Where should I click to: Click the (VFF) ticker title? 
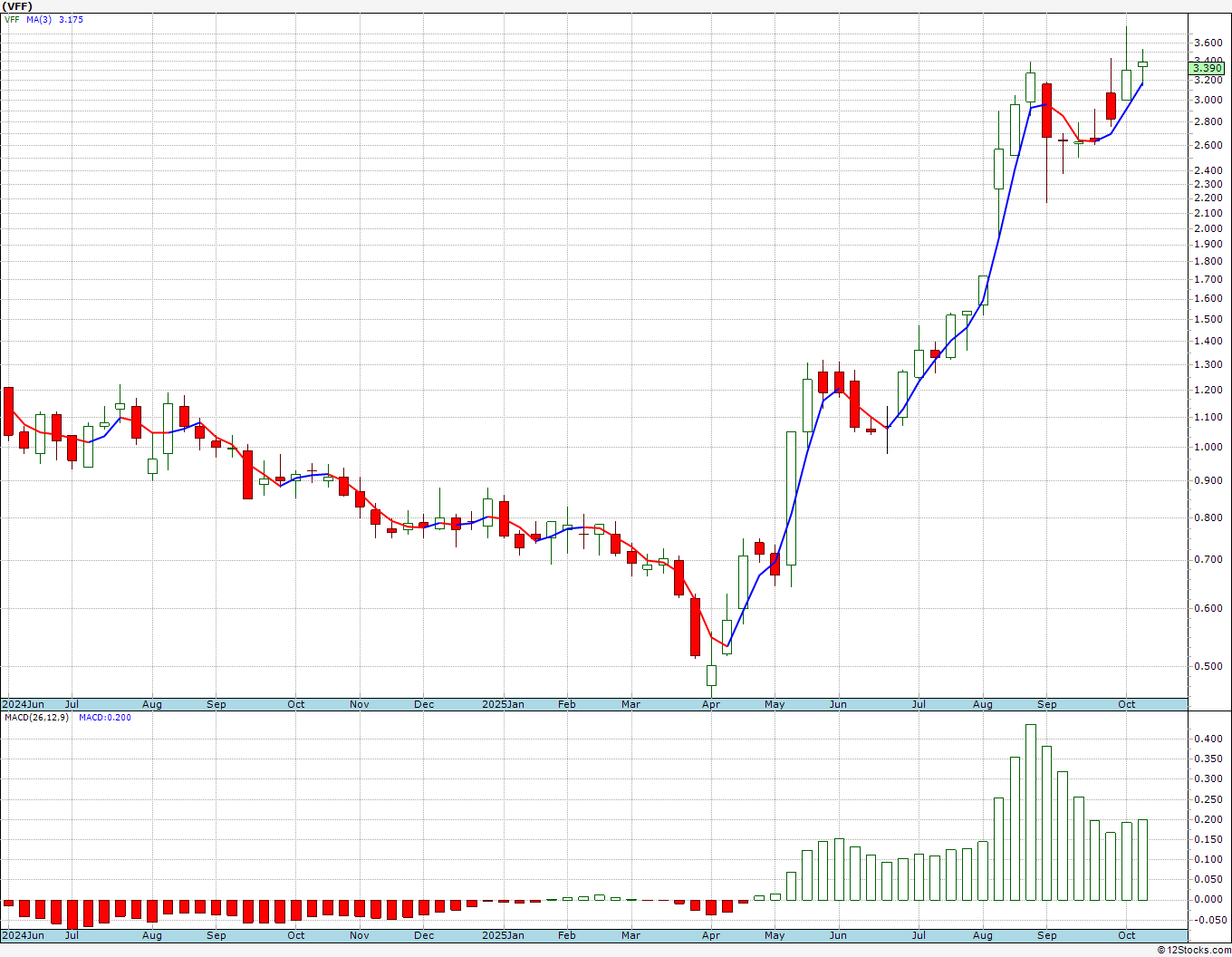(18, 6)
